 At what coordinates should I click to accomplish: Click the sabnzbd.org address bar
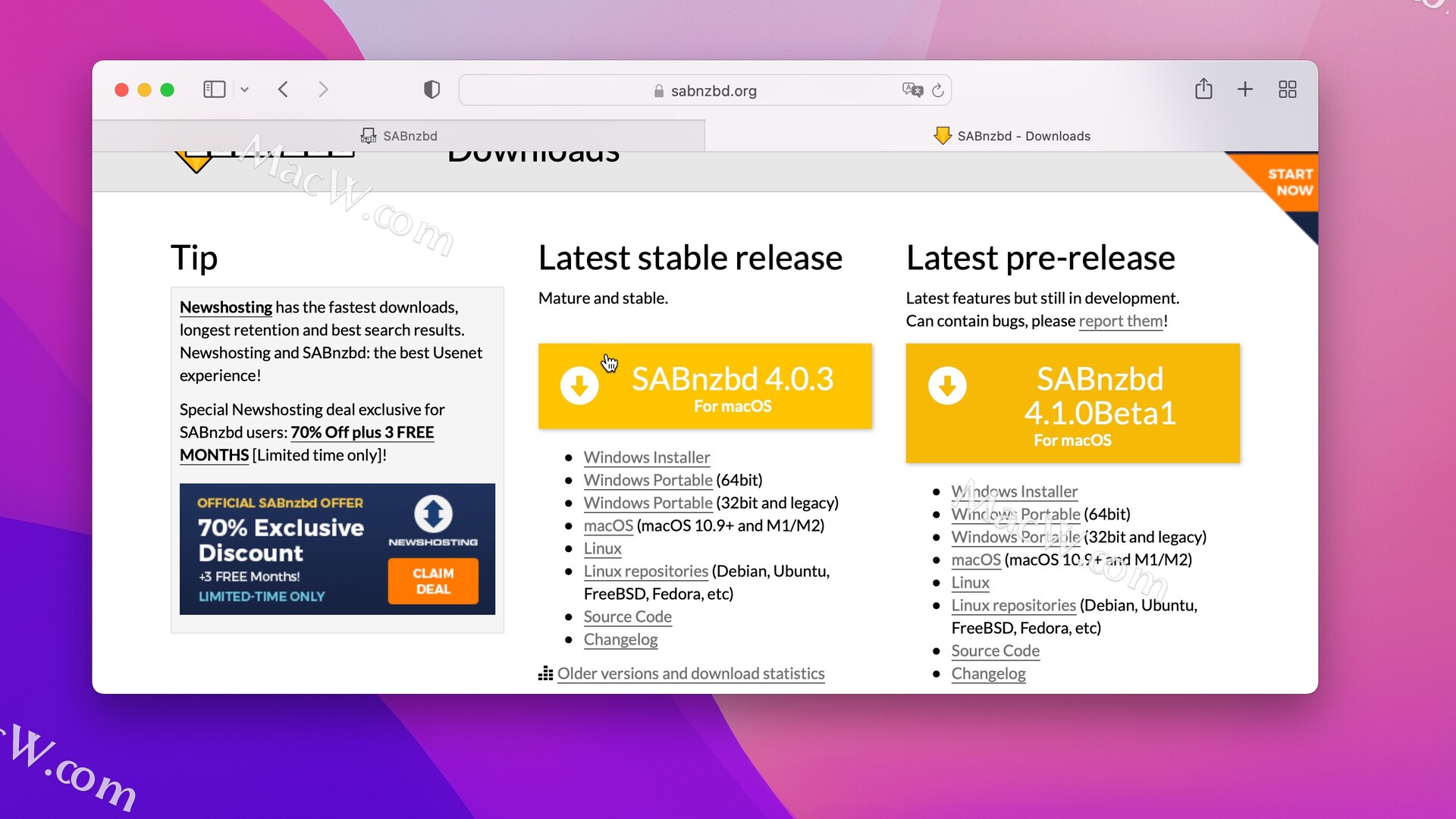704,90
